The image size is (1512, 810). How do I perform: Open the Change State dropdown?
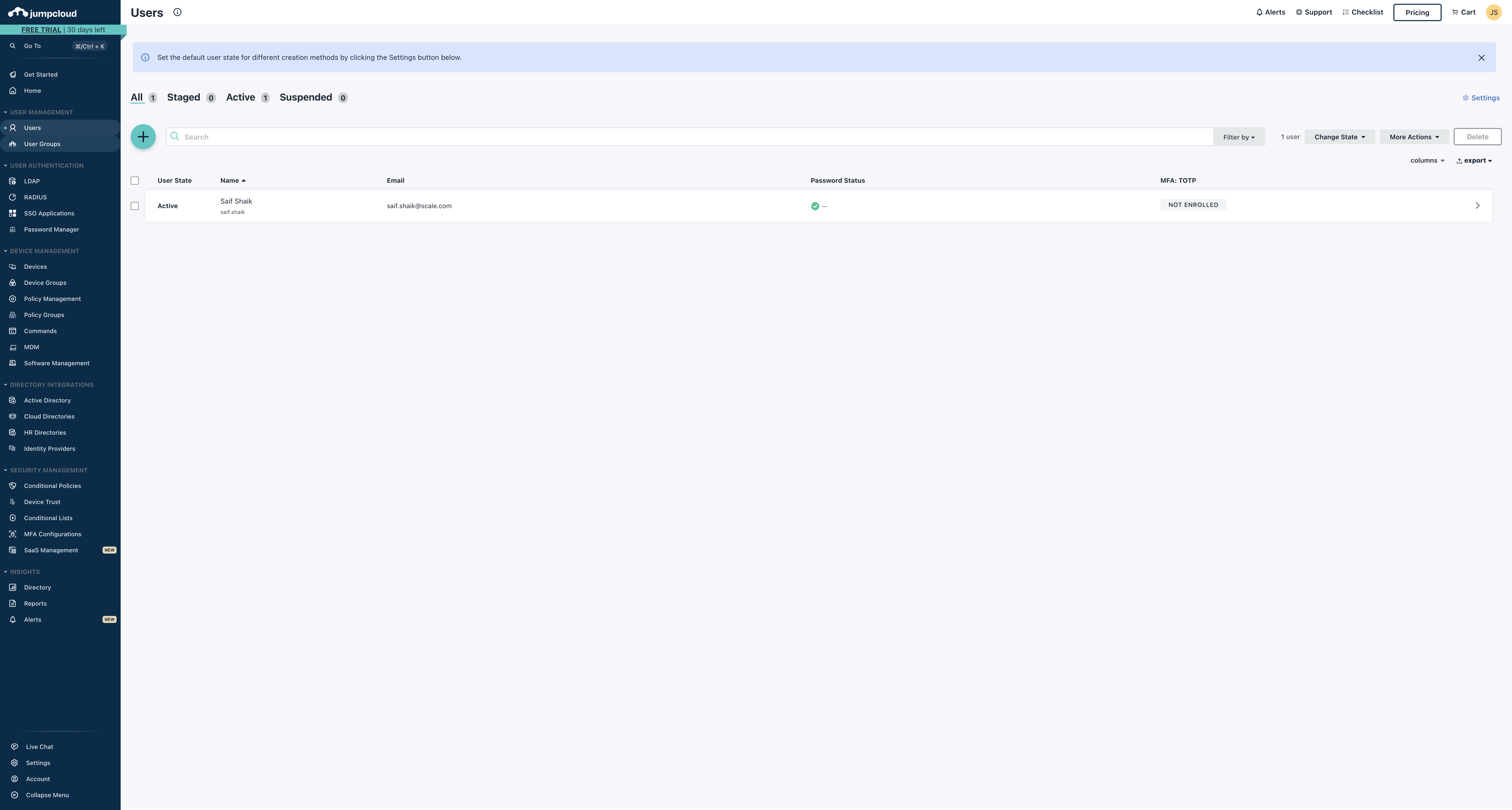[1339, 137]
